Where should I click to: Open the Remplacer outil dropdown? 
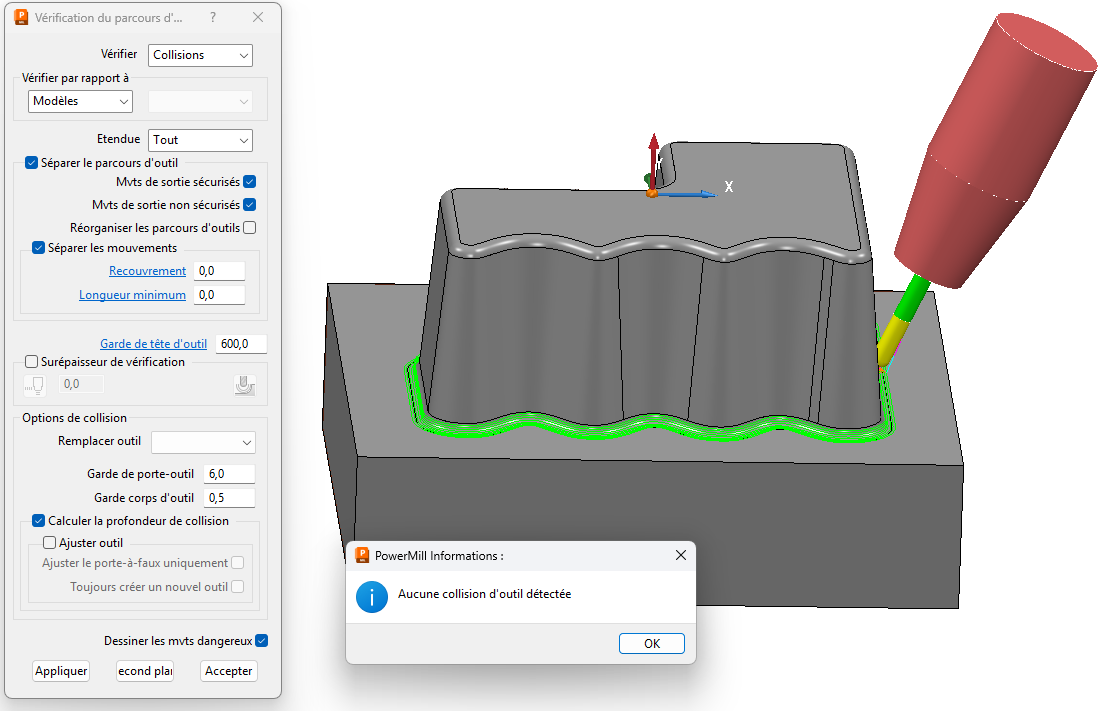pos(204,442)
